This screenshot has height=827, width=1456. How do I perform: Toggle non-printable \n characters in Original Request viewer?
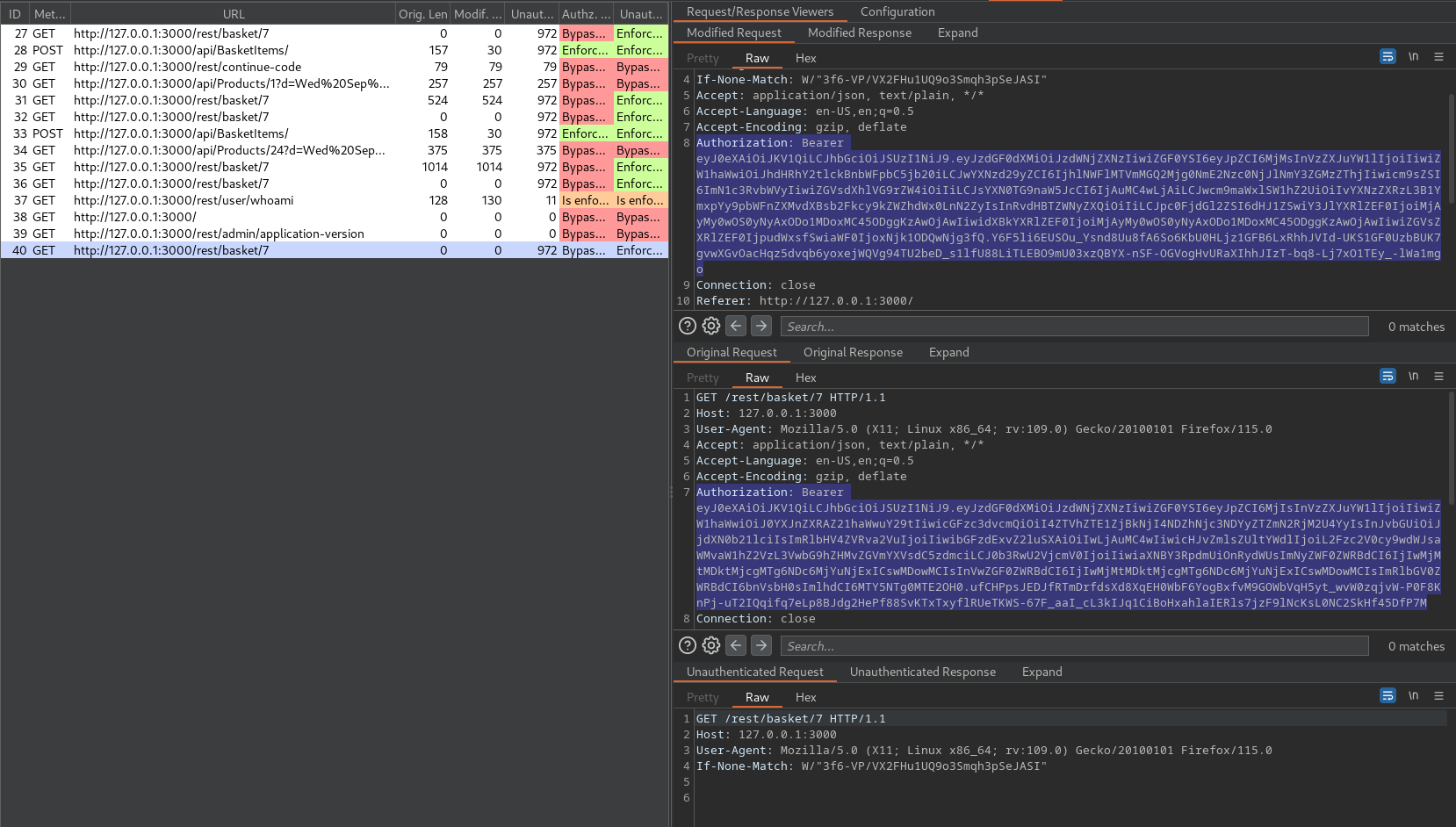point(1413,377)
